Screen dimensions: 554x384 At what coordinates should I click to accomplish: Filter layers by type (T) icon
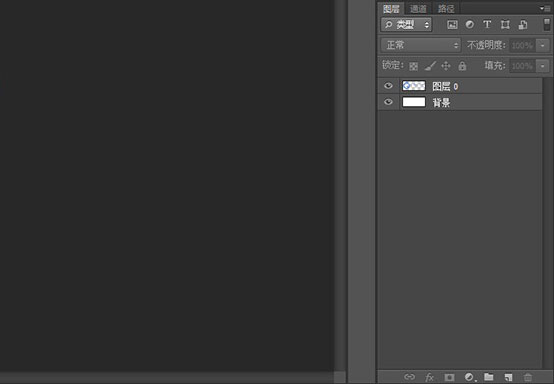click(487, 24)
